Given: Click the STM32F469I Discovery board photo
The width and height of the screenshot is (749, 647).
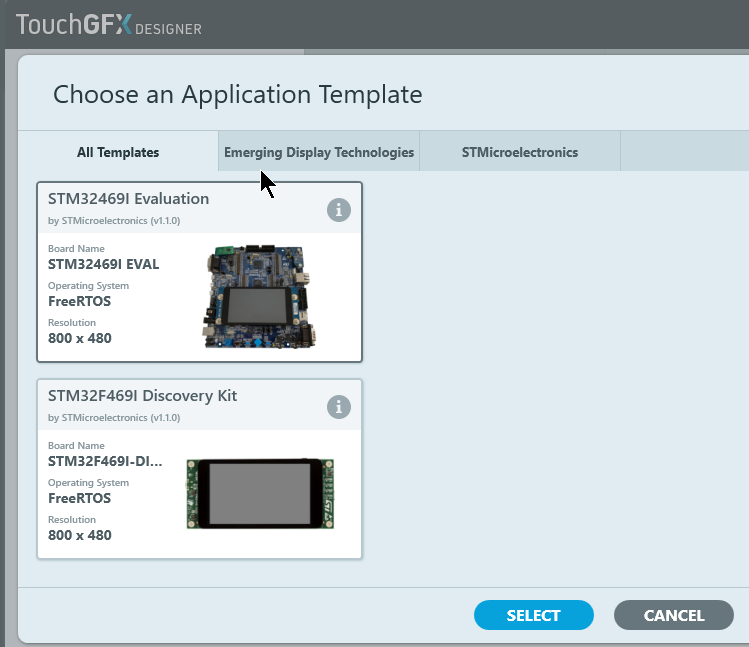Looking at the screenshot, I should tap(260, 494).
